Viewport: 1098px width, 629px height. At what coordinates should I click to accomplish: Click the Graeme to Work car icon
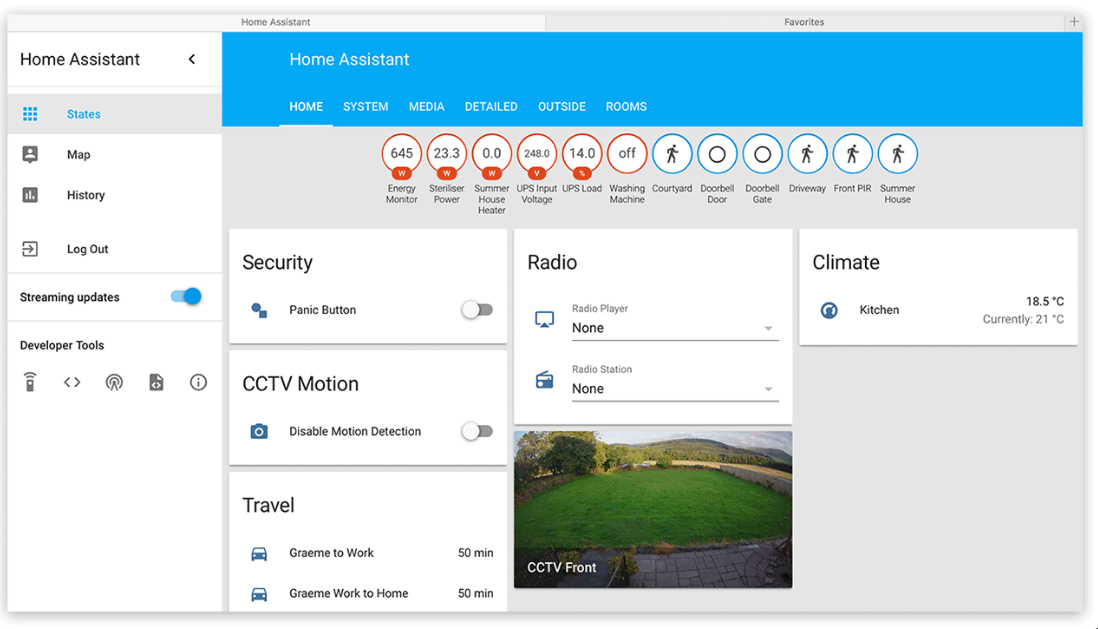click(259, 553)
